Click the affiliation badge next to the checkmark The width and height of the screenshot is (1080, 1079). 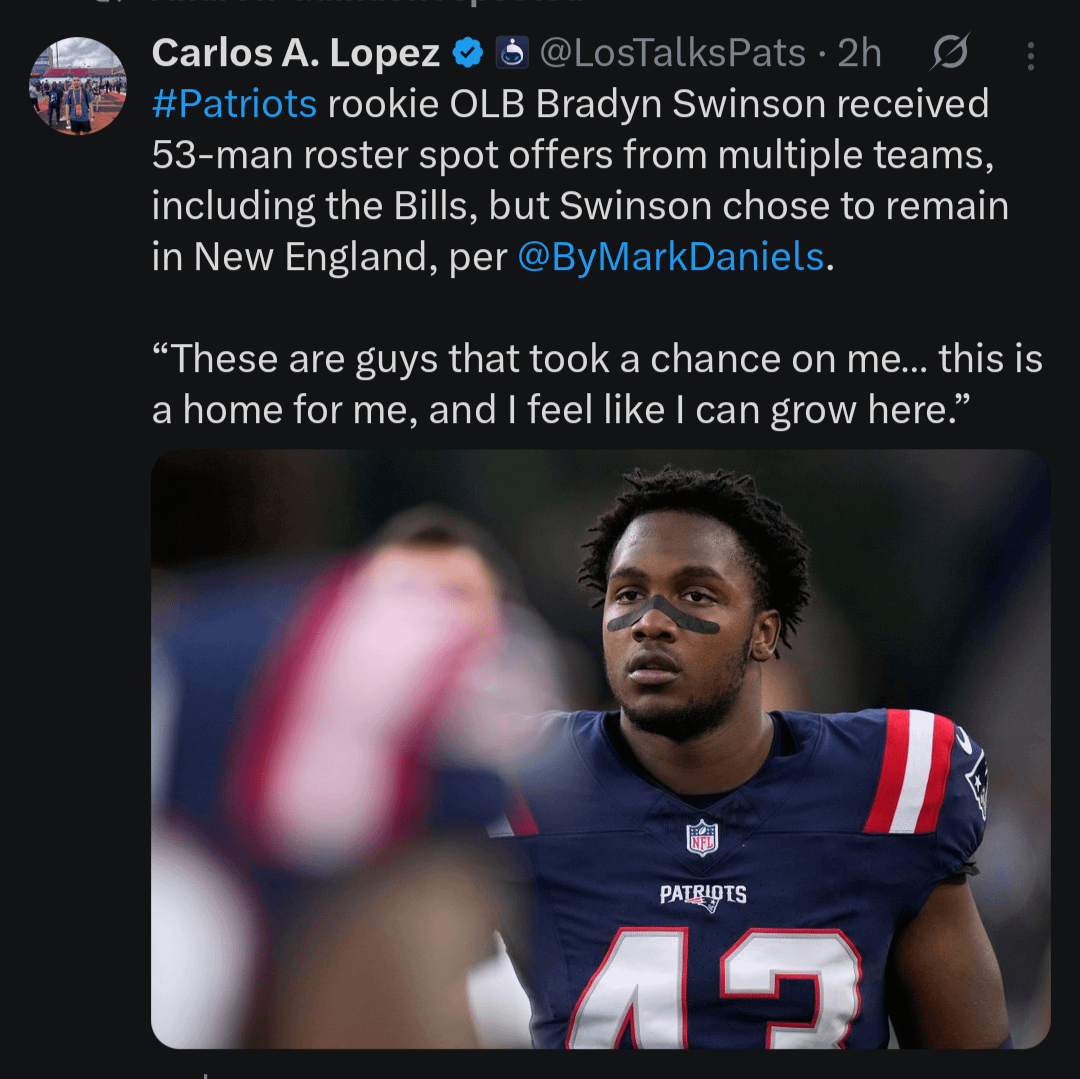pyautogui.click(x=511, y=53)
